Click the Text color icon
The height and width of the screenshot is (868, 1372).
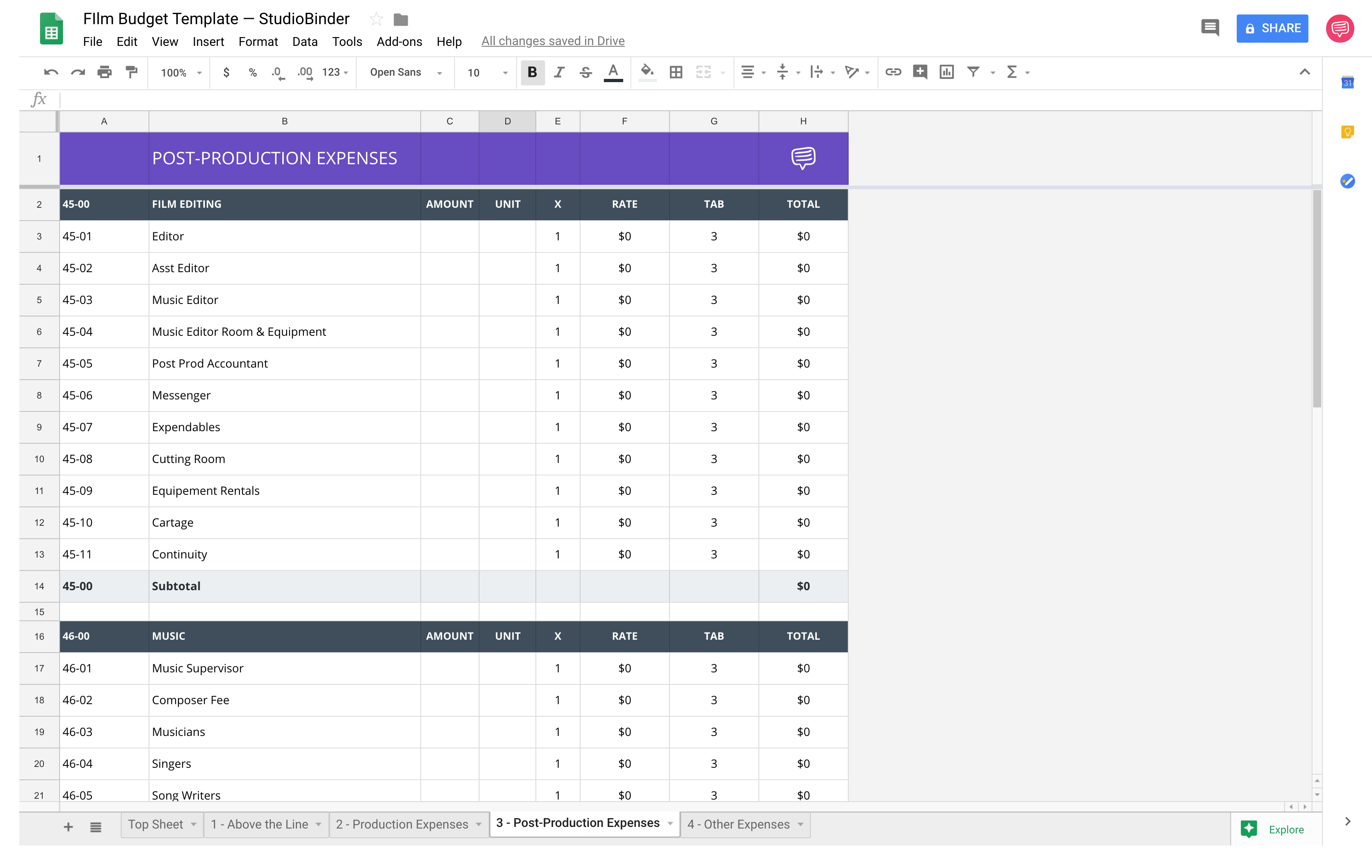(x=613, y=71)
